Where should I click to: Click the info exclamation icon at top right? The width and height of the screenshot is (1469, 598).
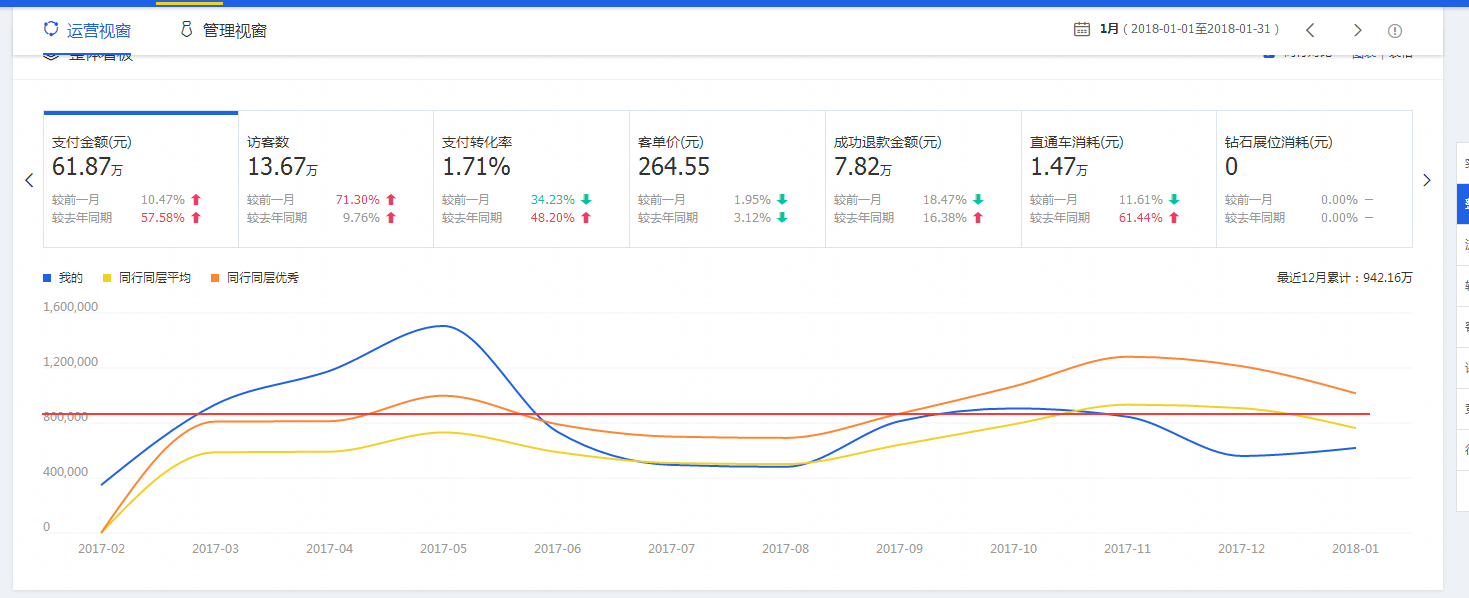1395,31
